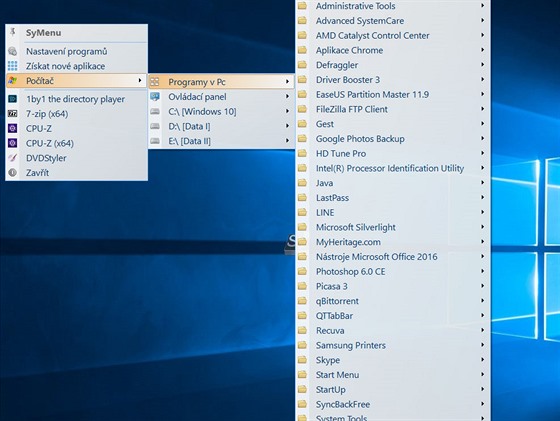Open HD Tune Pro entry
Viewport: 560px width, 421px height.
click(x=393, y=153)
